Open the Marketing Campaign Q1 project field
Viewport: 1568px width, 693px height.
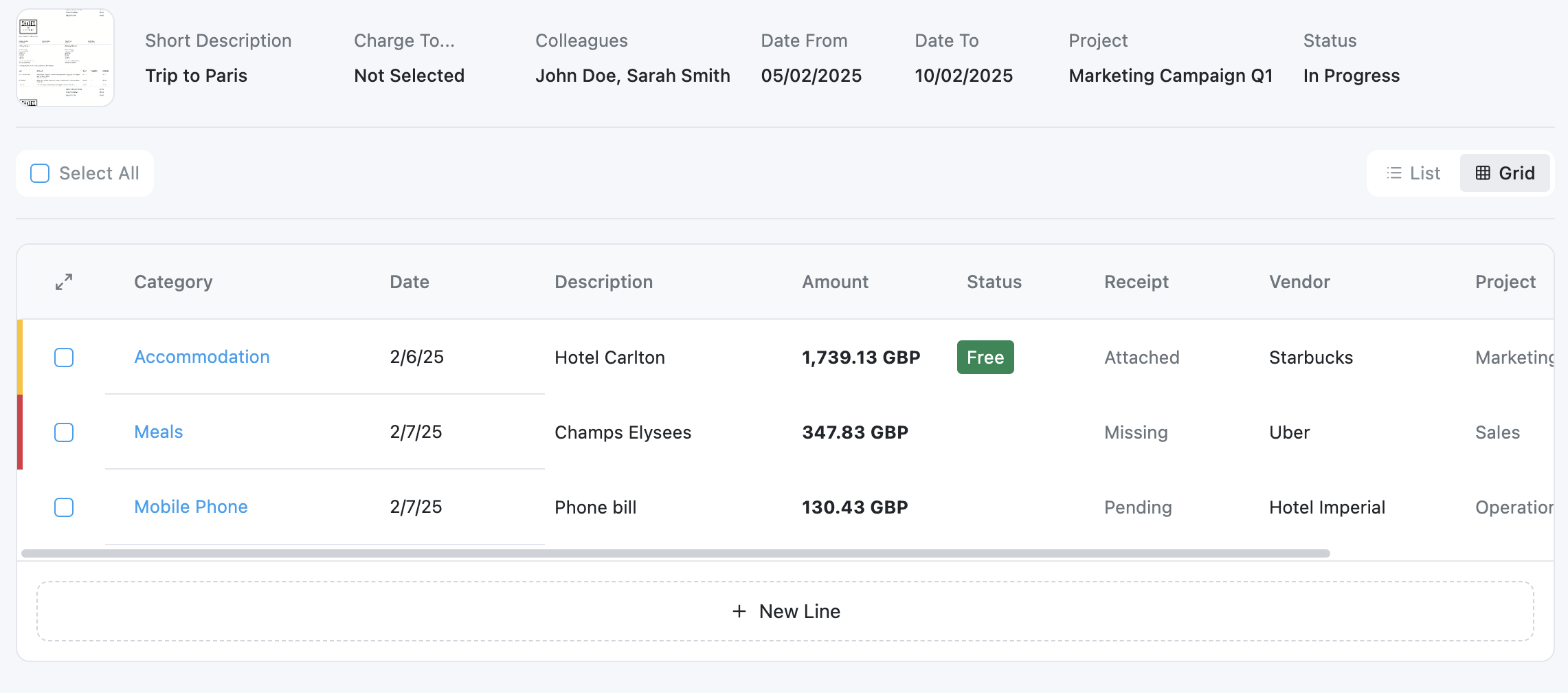click(1171, 76)
